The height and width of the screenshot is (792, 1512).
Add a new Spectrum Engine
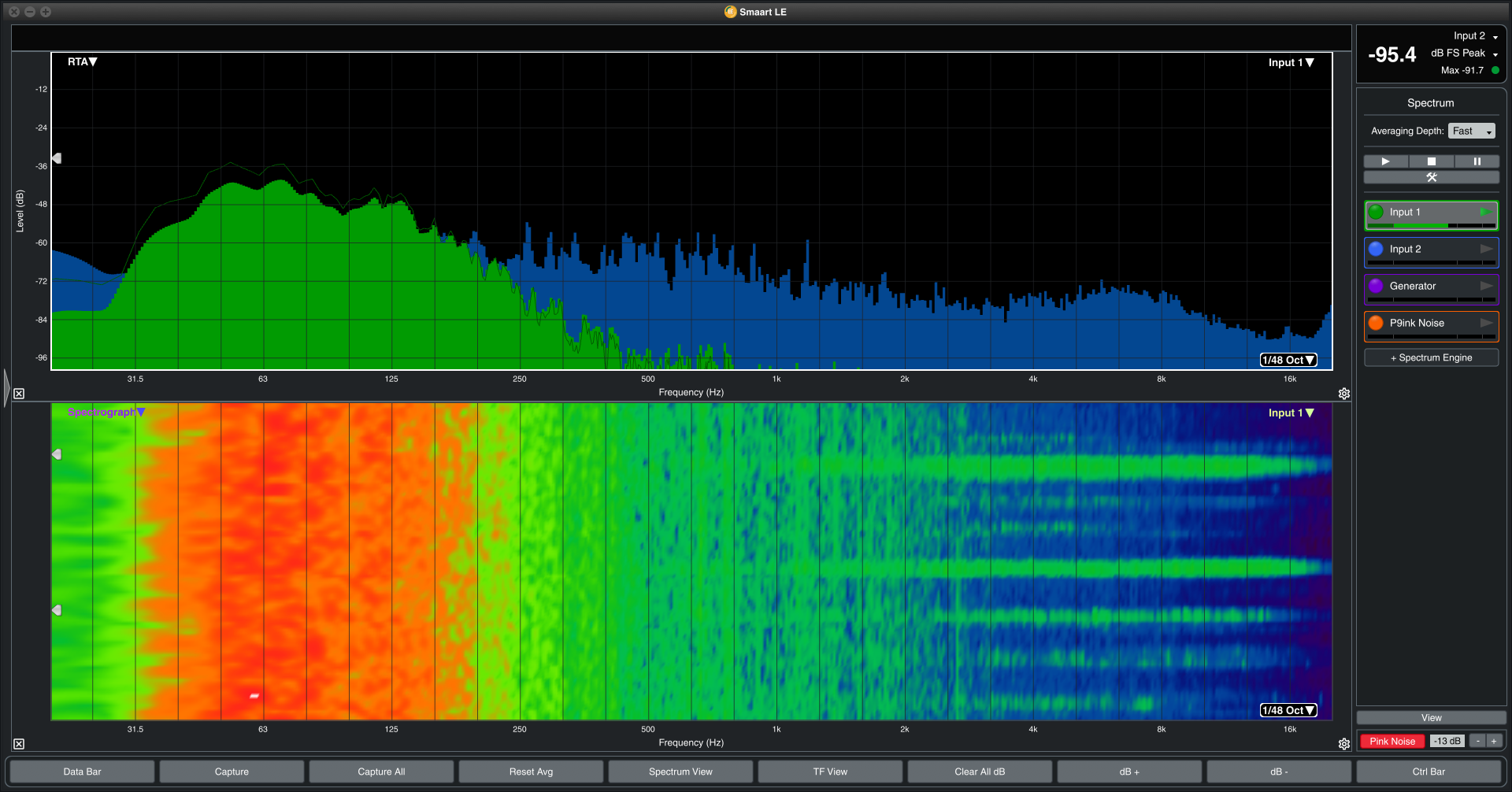coord(1432,357)
